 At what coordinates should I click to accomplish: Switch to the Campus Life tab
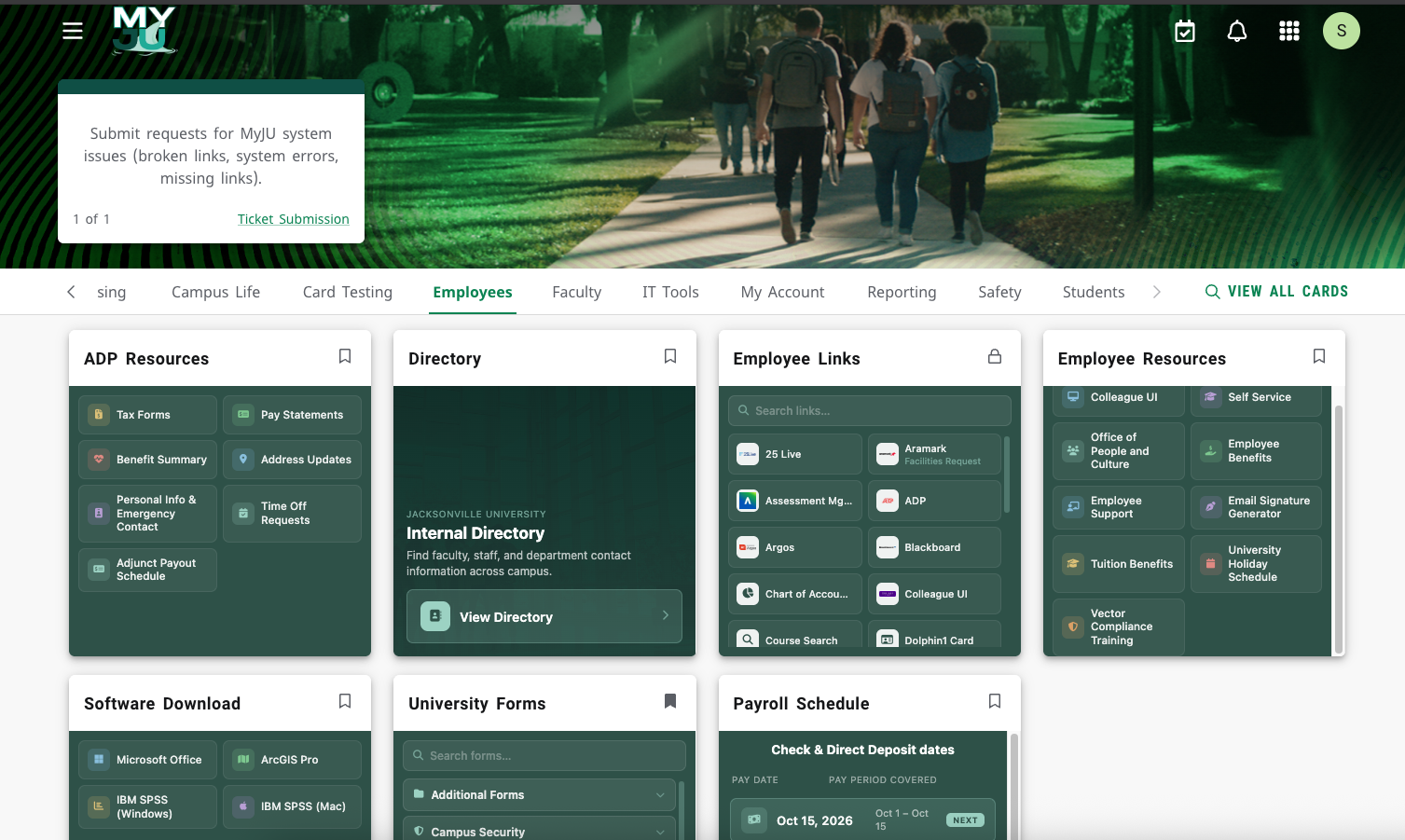click(x=215, y=292)
